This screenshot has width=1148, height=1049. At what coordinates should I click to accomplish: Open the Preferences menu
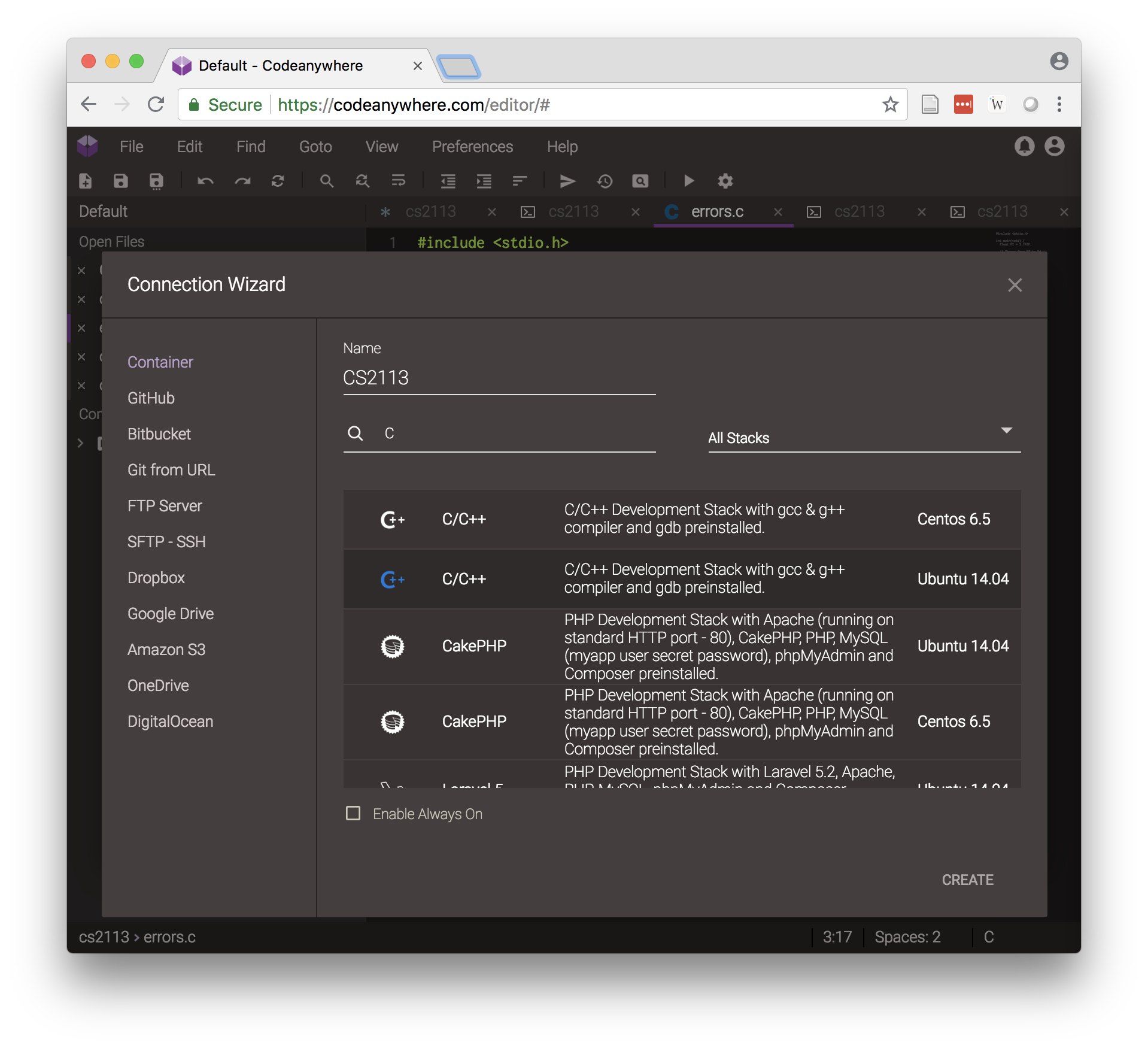[473, 147]
